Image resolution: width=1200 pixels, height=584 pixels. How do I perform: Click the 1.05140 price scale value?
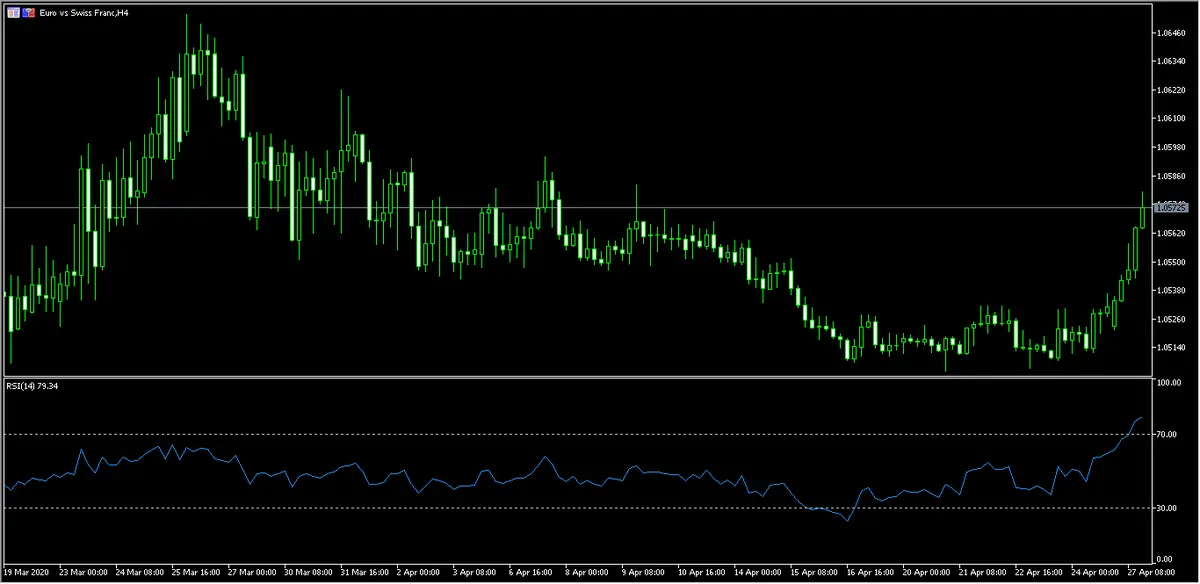click(1169, 348)
